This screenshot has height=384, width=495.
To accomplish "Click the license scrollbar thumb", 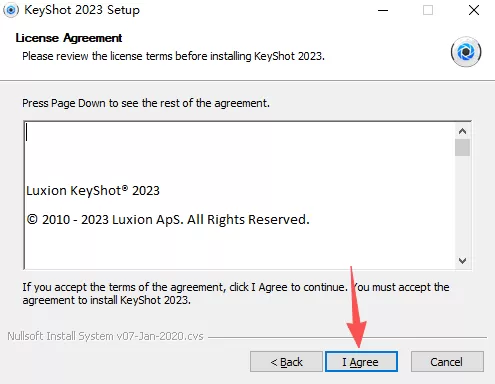I will tap(462, 147).
